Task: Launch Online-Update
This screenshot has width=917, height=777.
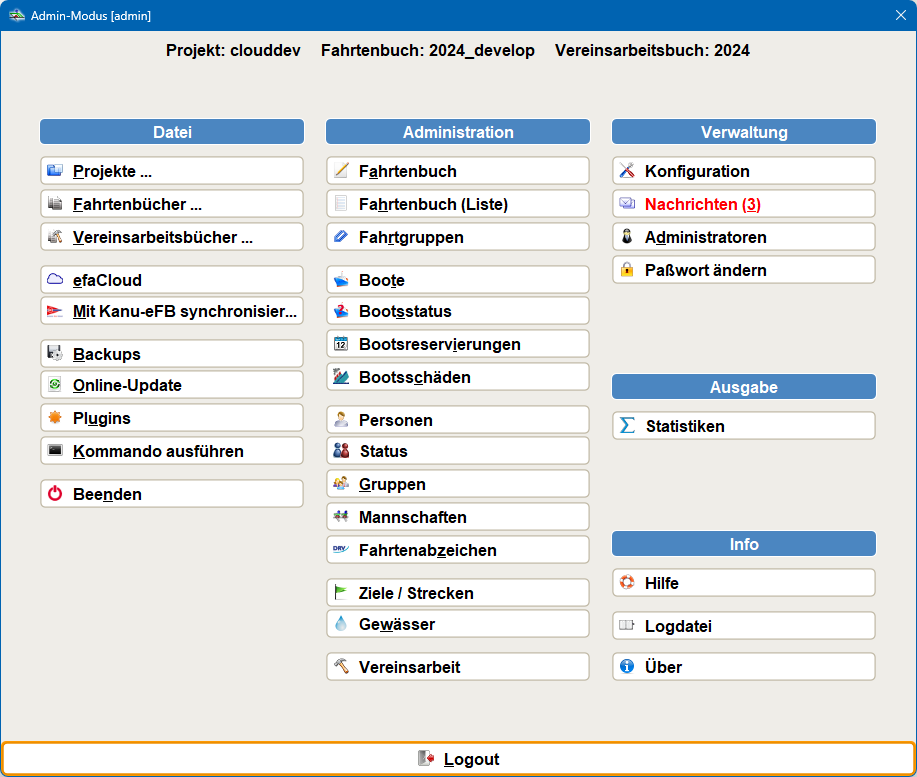Action: (172, 385)
